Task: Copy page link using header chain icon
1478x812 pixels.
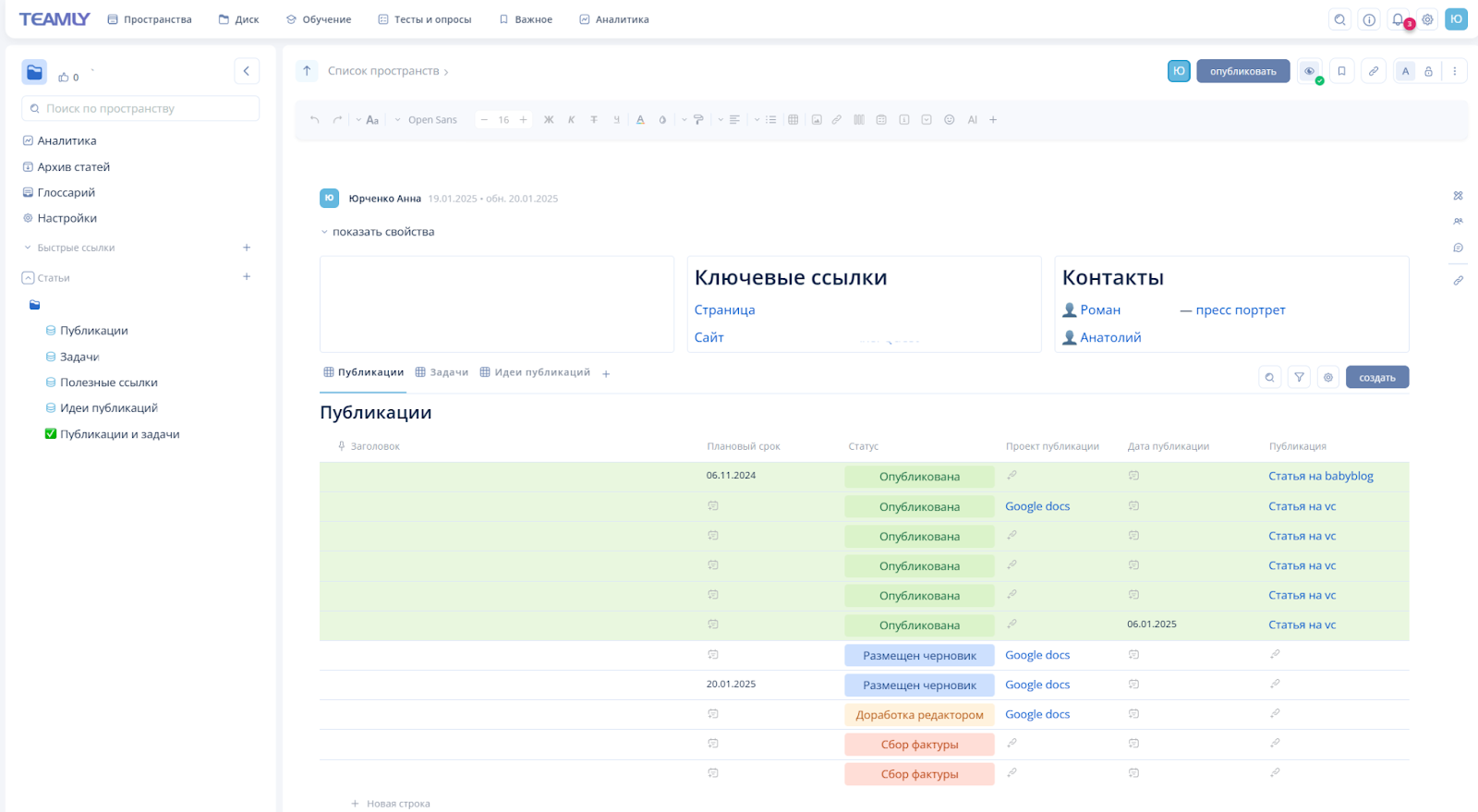Action: click(x=1375, y=71)
